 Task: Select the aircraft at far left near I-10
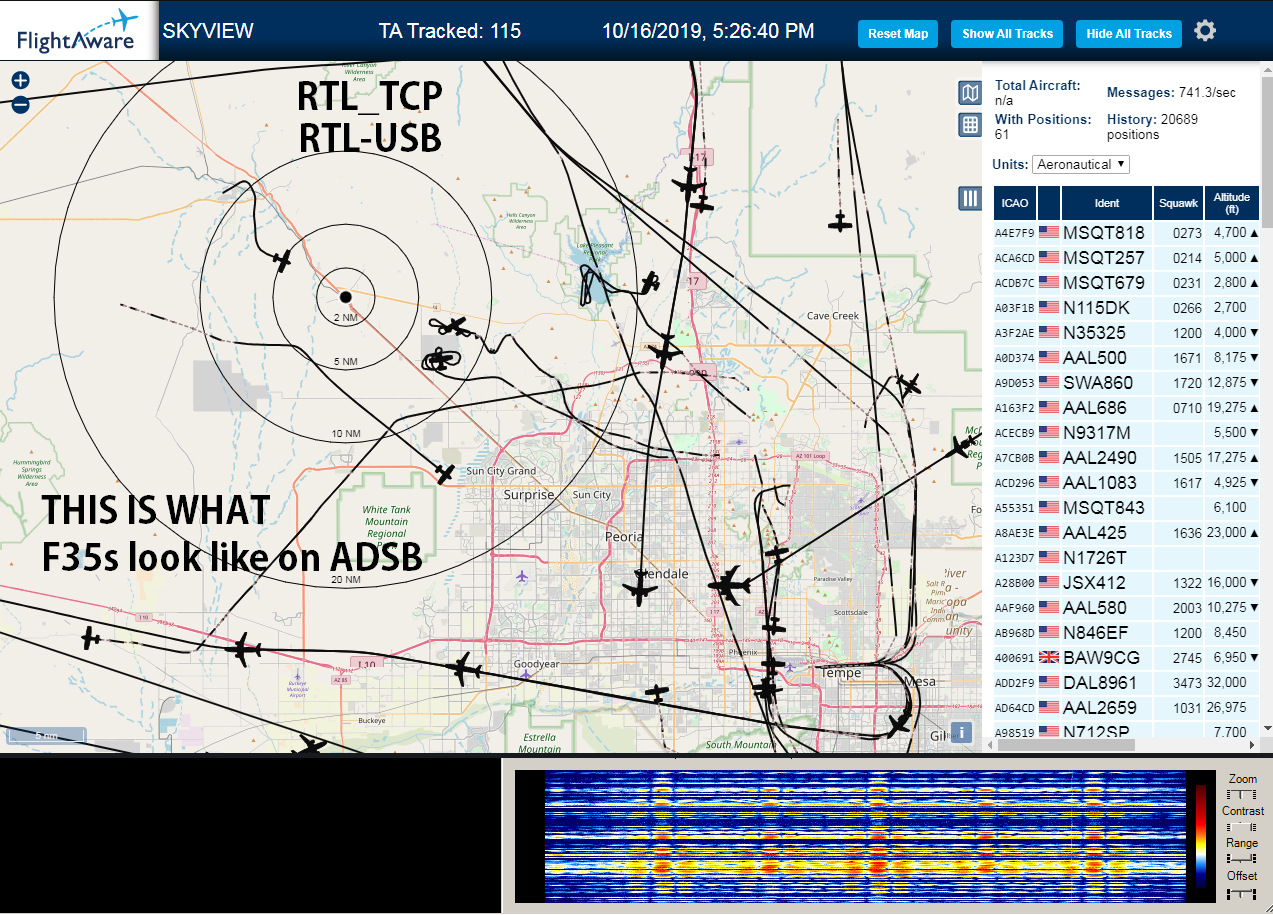(91, 637)
